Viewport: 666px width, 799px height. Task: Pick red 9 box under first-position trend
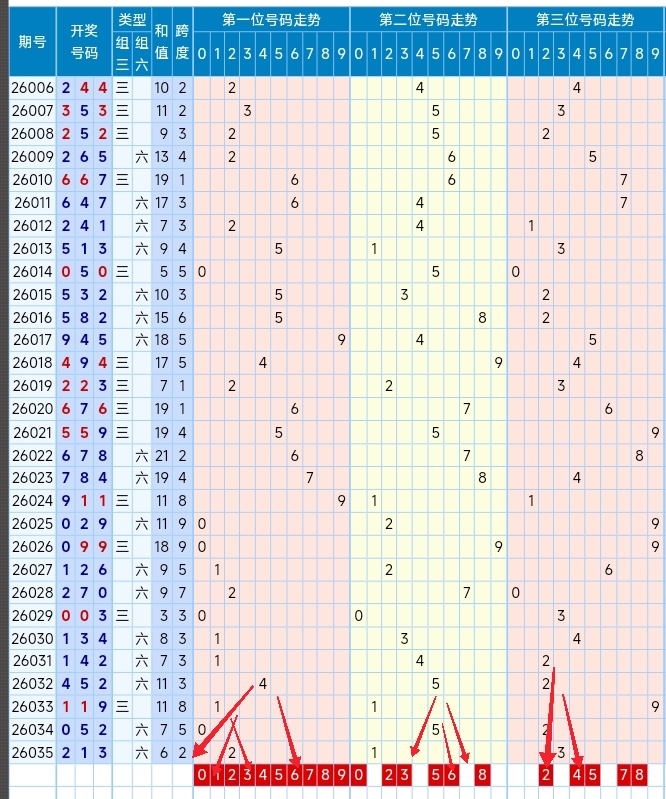341,775
